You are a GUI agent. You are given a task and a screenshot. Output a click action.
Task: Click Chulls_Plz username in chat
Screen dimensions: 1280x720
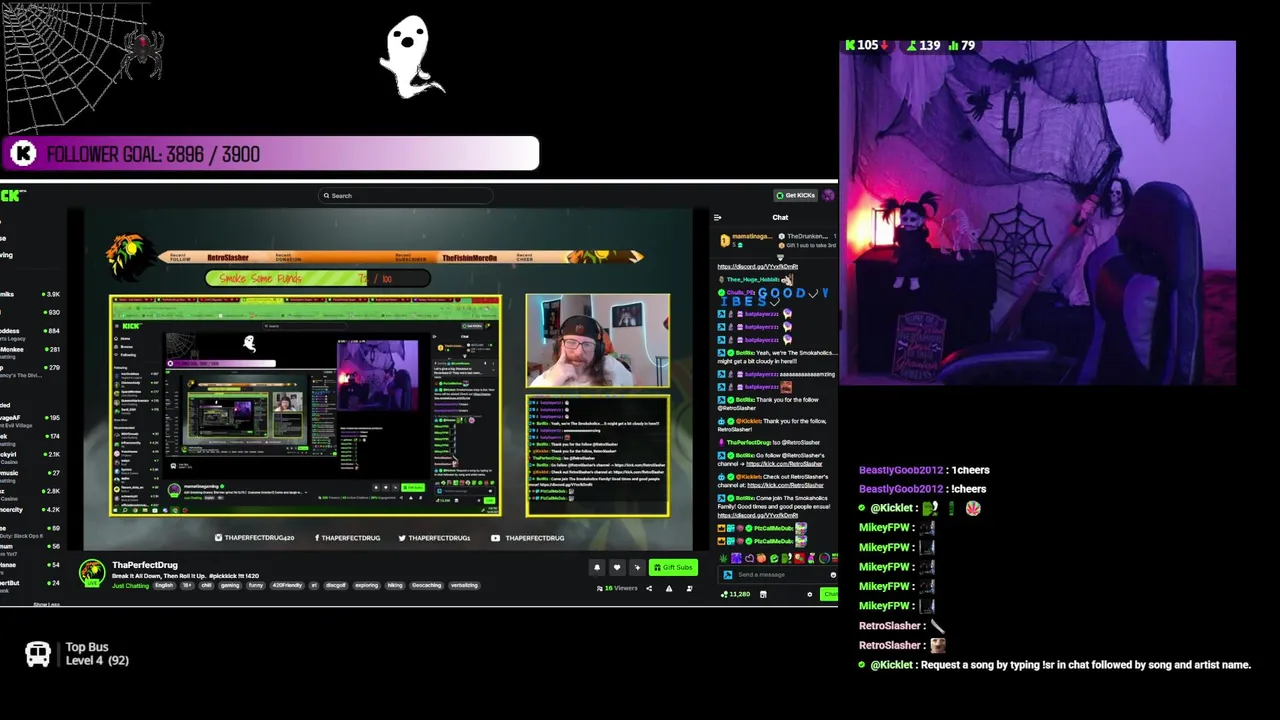point(741,293)
